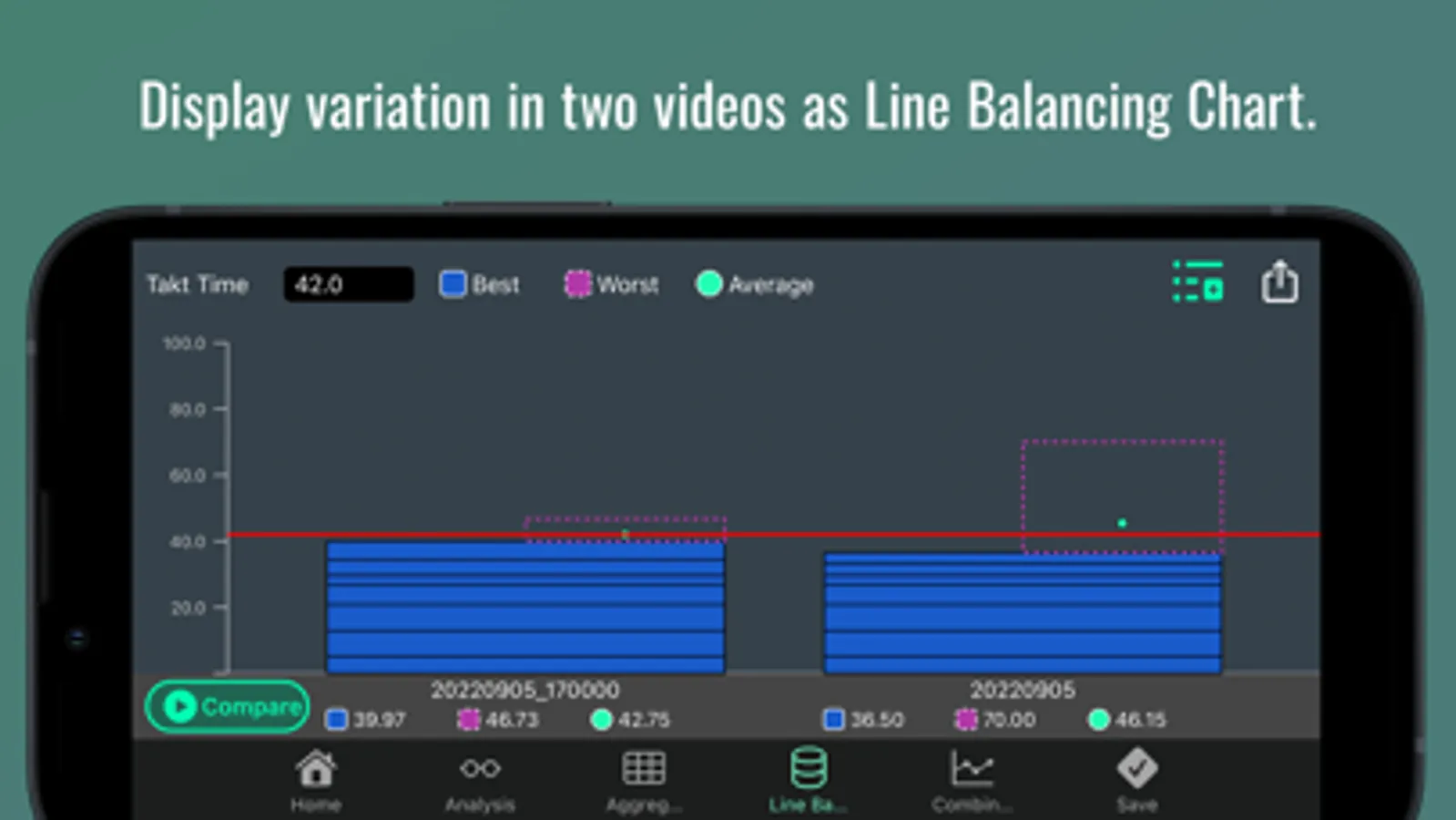Open the Combin... tab
This screenshot has width=1456, height=820.
972,781
